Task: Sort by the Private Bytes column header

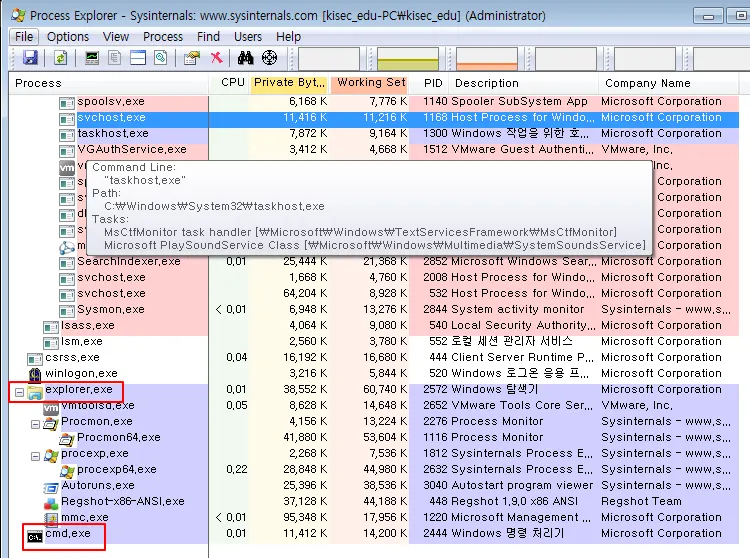Action: coord(288,83)
